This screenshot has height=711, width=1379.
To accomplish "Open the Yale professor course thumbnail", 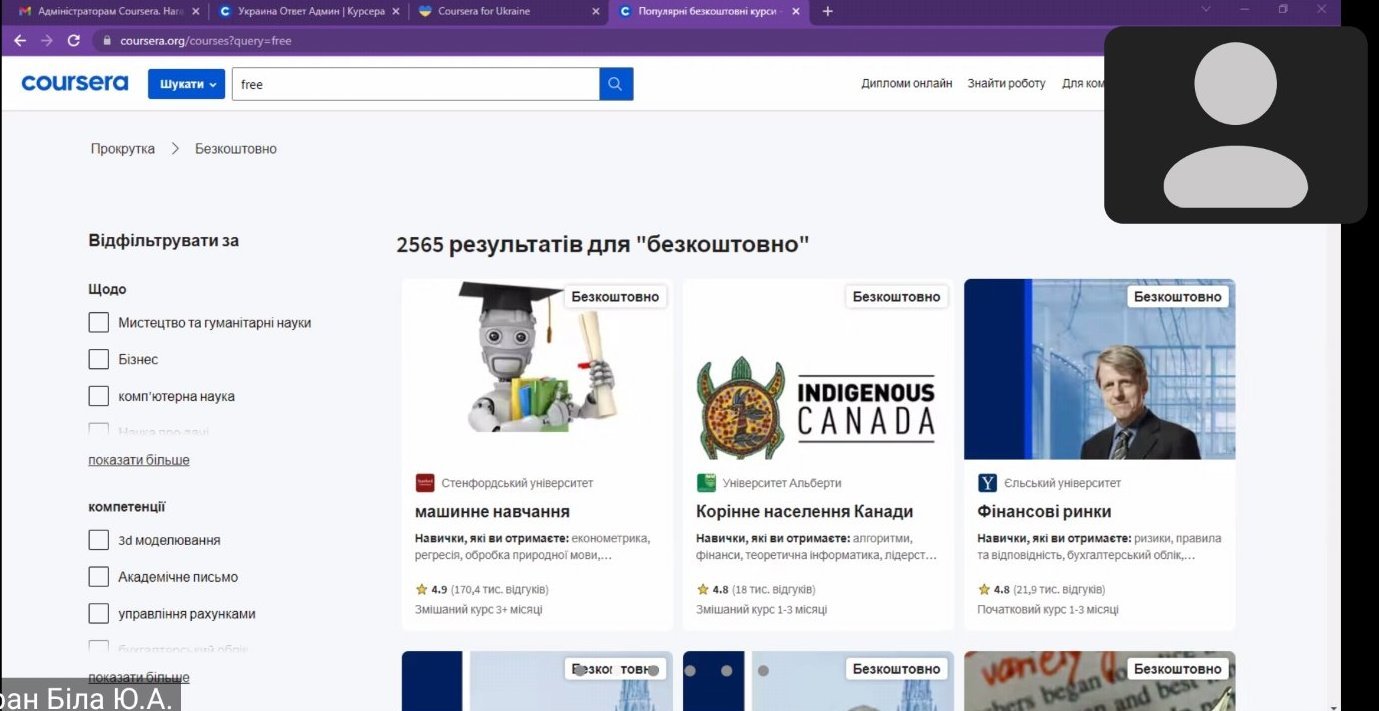I will (1099, 369).
